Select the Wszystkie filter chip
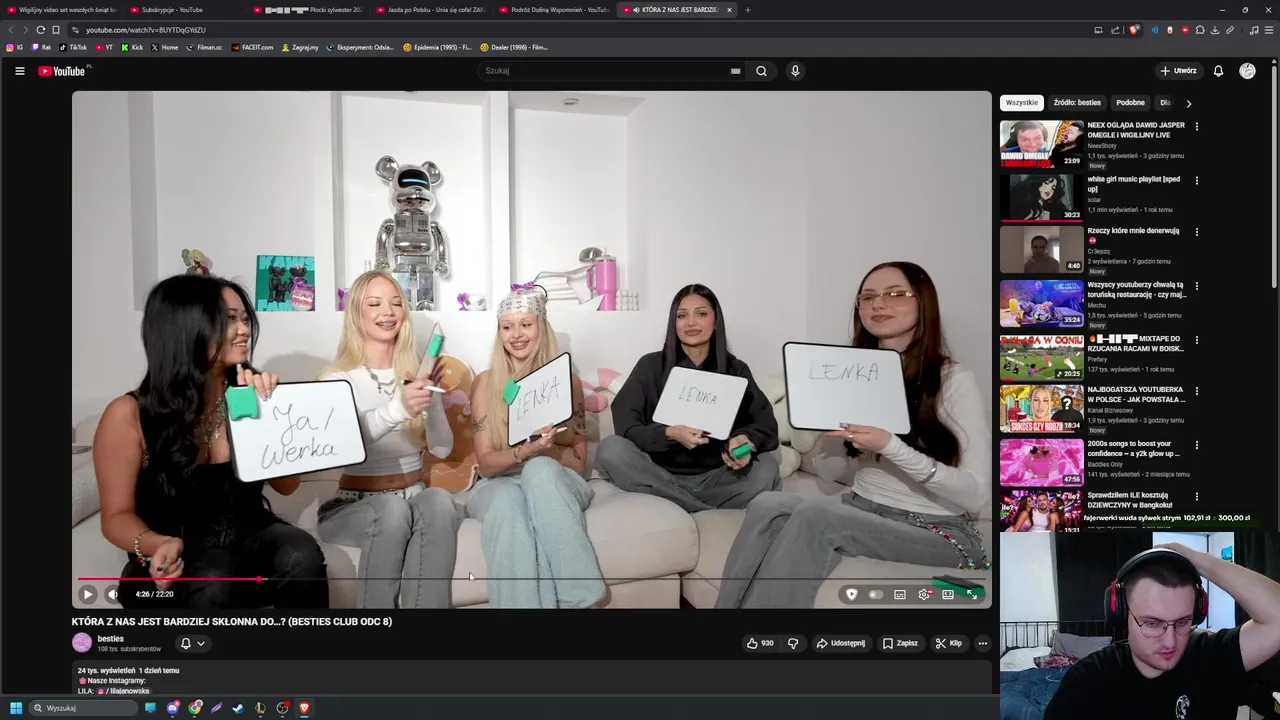1280x720 pixels. coord(1022,102)
